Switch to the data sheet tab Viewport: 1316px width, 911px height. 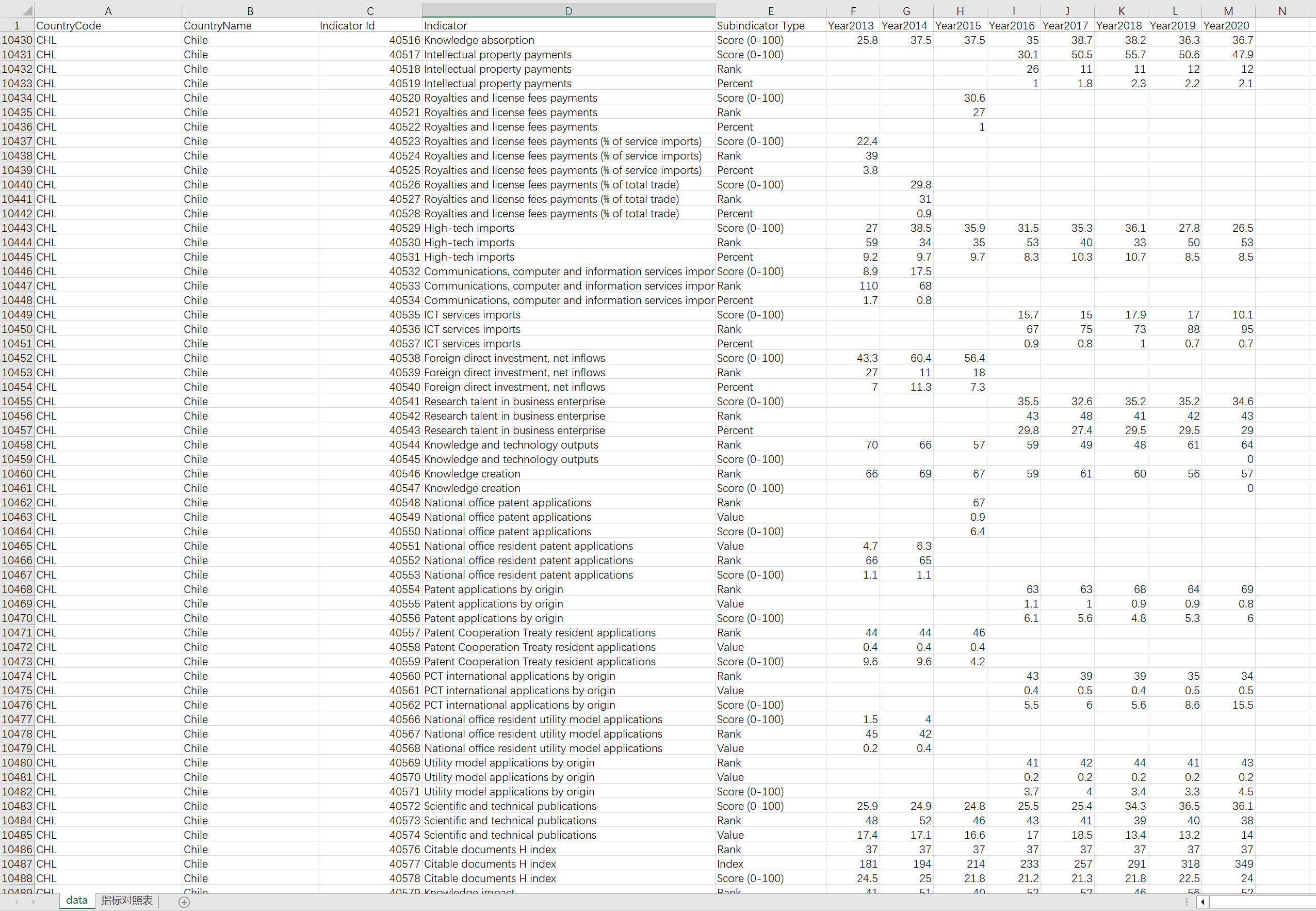(76, 901)
